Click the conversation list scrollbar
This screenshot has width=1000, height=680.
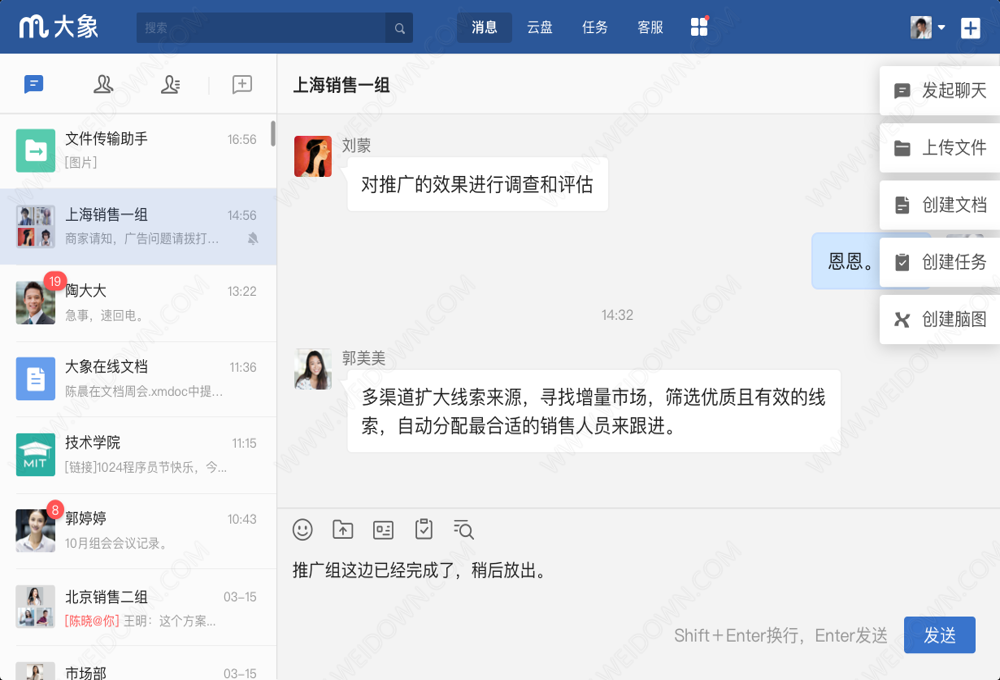tap(273, 134)
